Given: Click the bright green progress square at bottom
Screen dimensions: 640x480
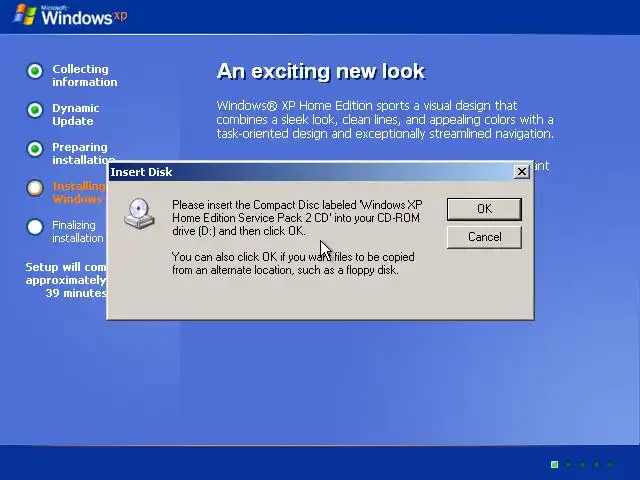Looking at the screenshot, I should coord(554,464).
